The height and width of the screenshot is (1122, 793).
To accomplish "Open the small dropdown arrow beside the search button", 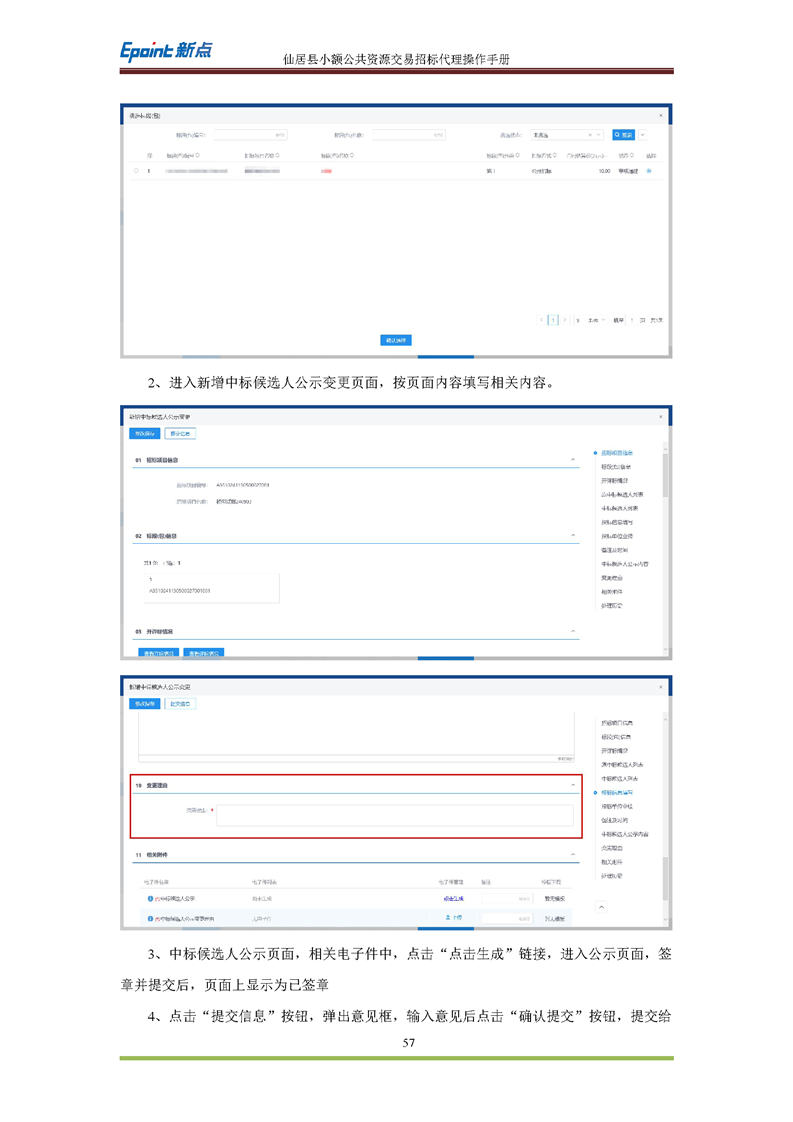I will pyautogui.click(x=643, y=135).
